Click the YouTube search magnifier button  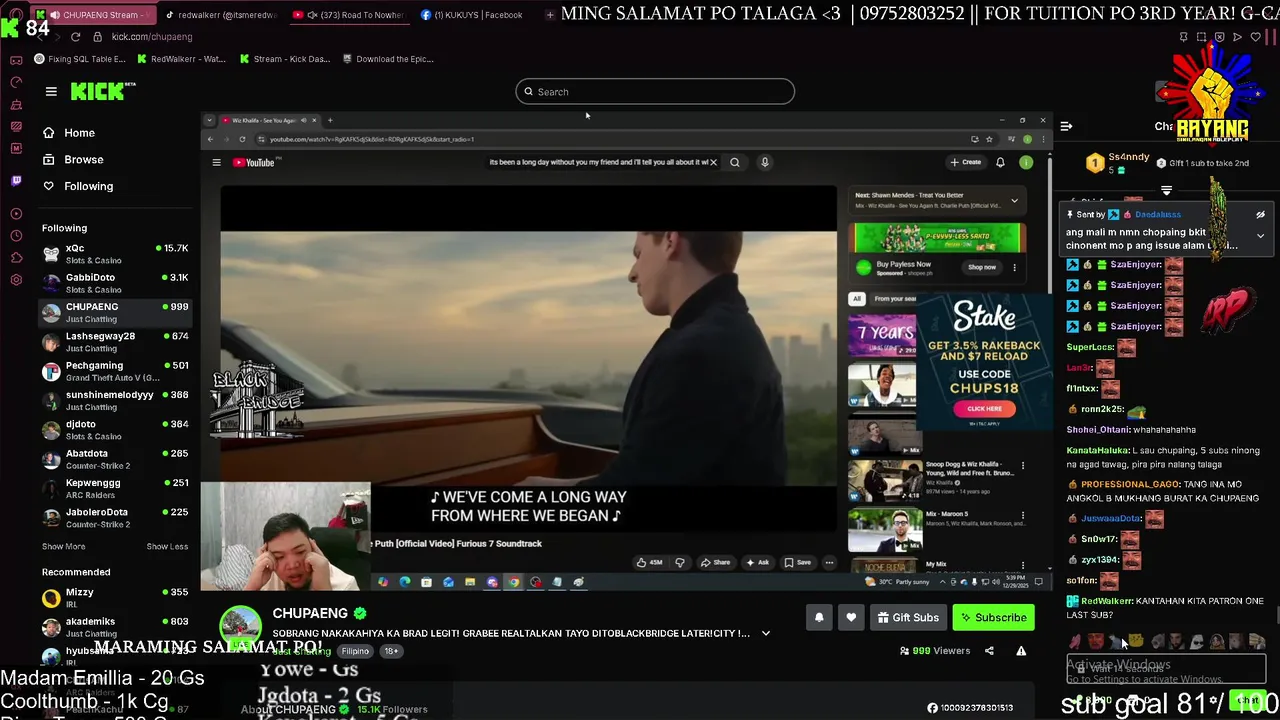(735, 162)
